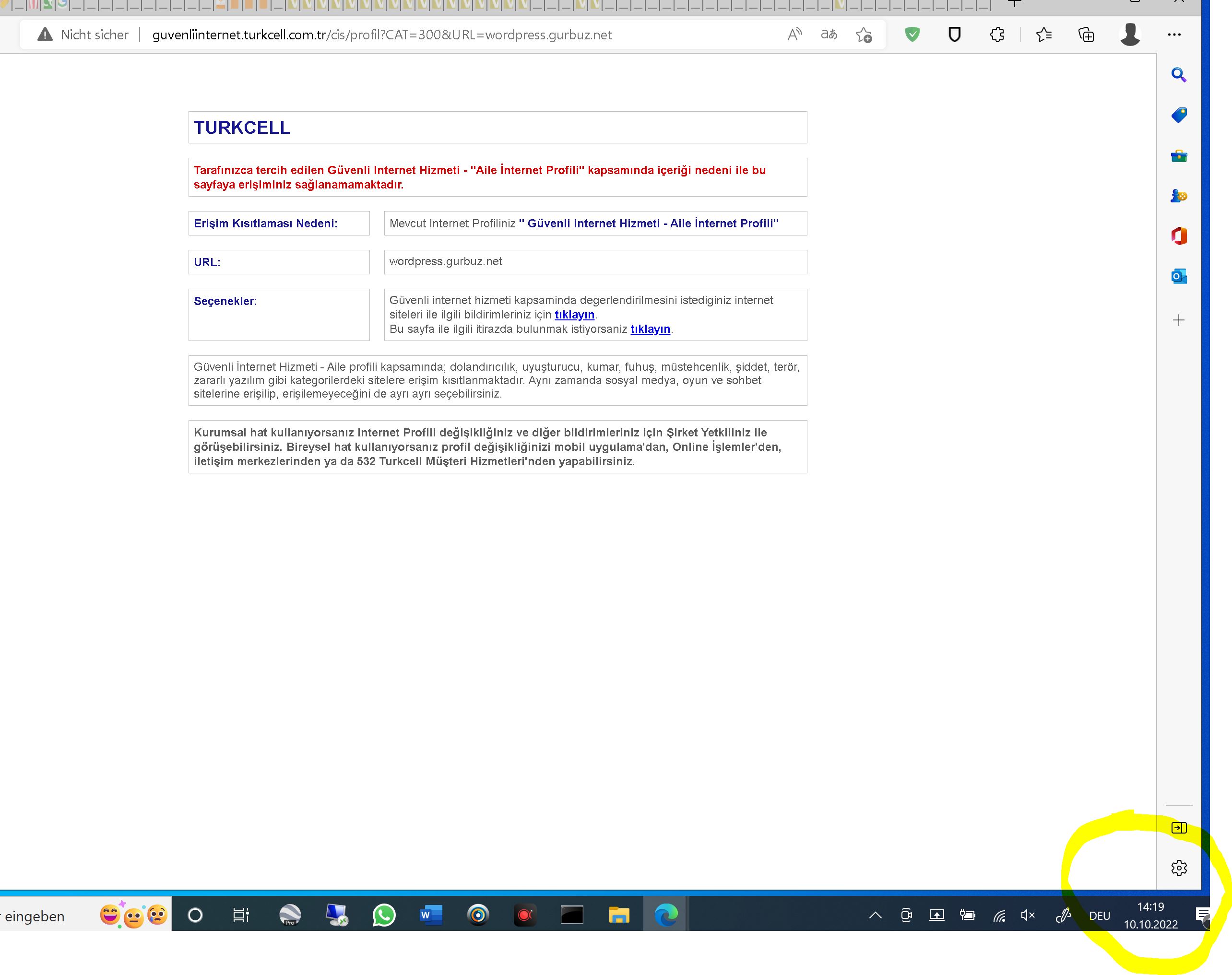Open the Read Aloud icon in address bar
Image resolution: width=1232 pixels, height=975 pixels.
click(794, 35)
